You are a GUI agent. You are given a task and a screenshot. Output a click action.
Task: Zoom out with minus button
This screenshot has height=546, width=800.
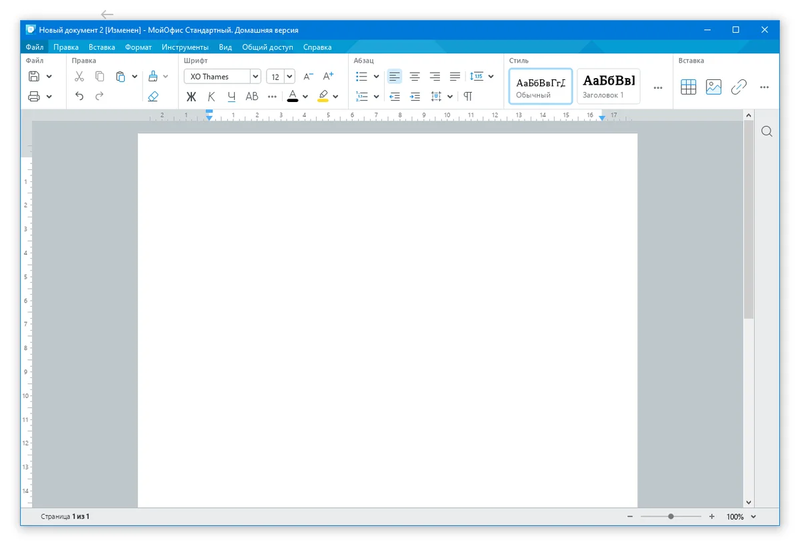630,516
